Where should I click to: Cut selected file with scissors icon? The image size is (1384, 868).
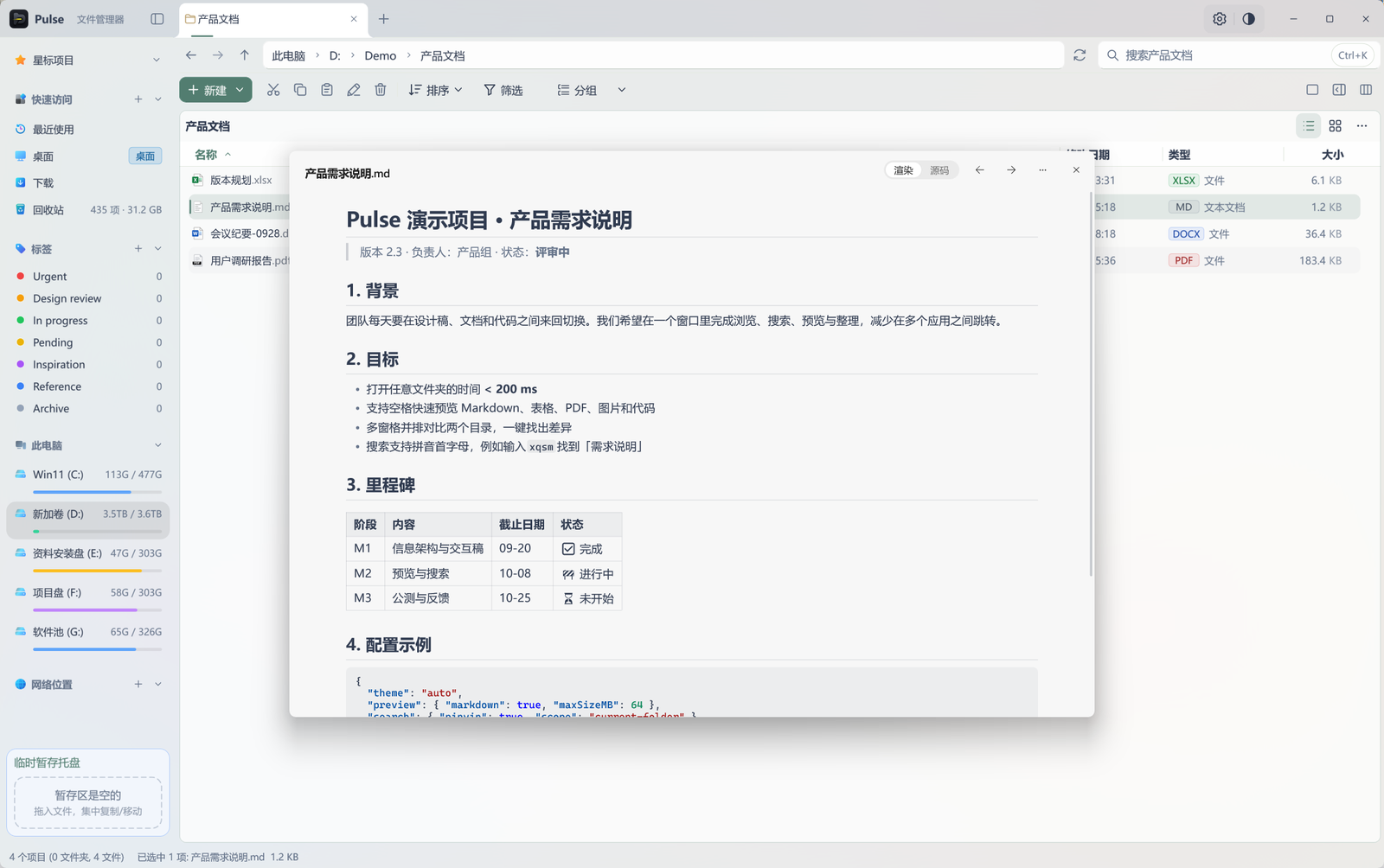[273, 90]
